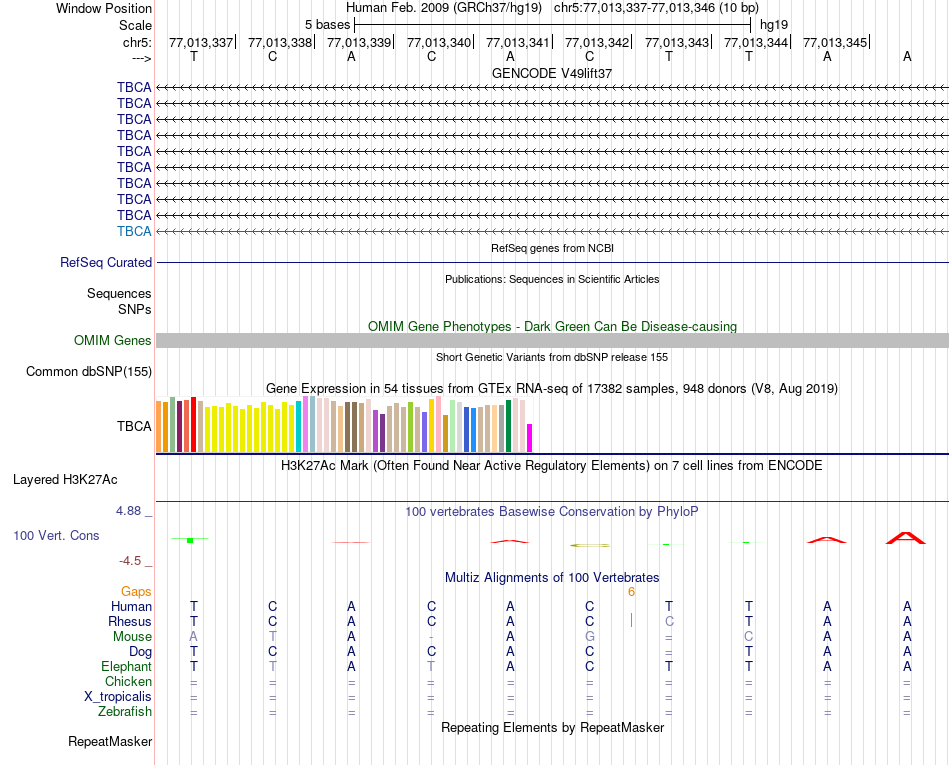Click the Sequences track label
This screenshot has height=765, width=950.
tap(119, 293)
